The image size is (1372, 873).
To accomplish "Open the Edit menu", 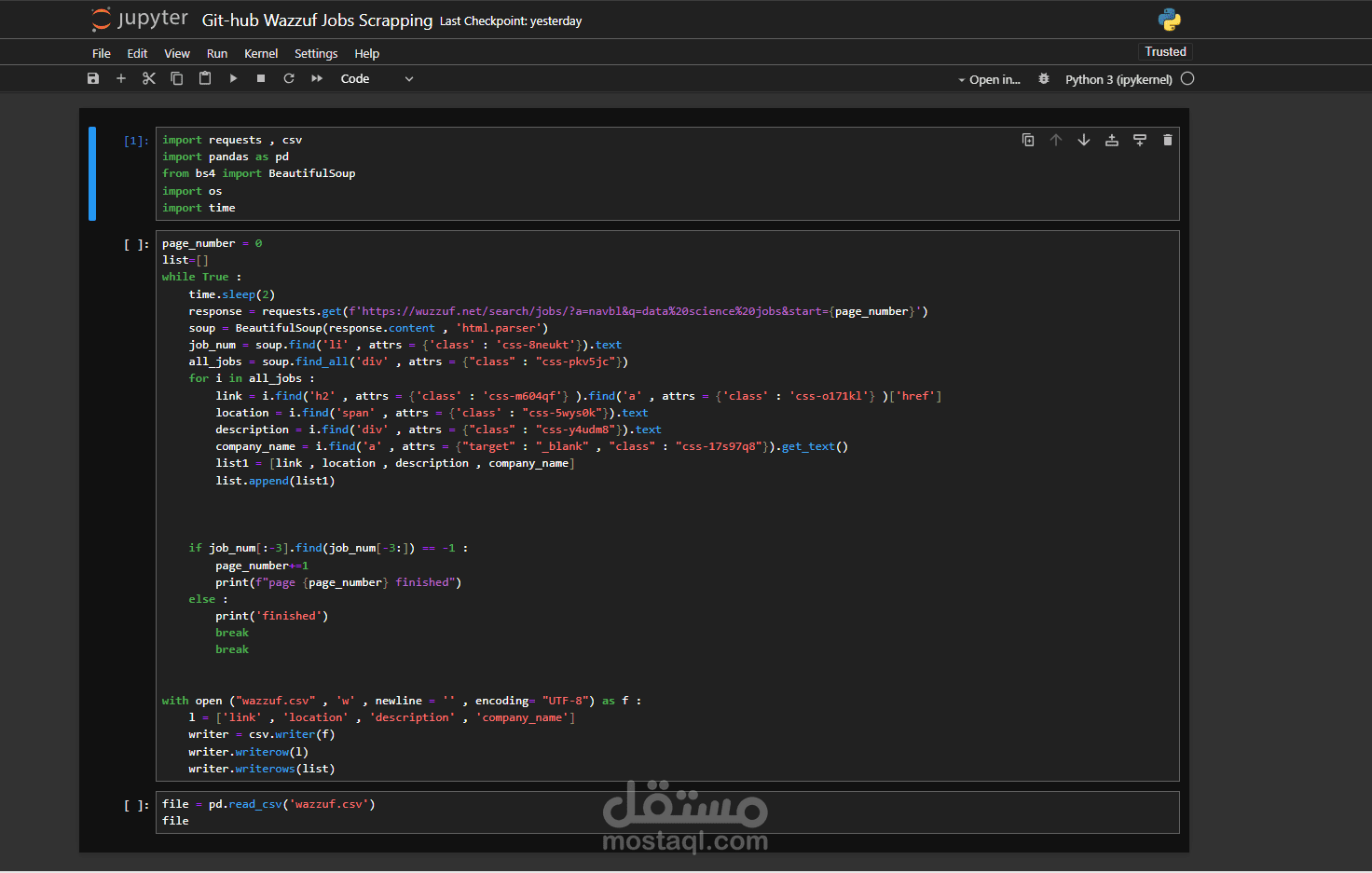I will click(x=137, y=54).
